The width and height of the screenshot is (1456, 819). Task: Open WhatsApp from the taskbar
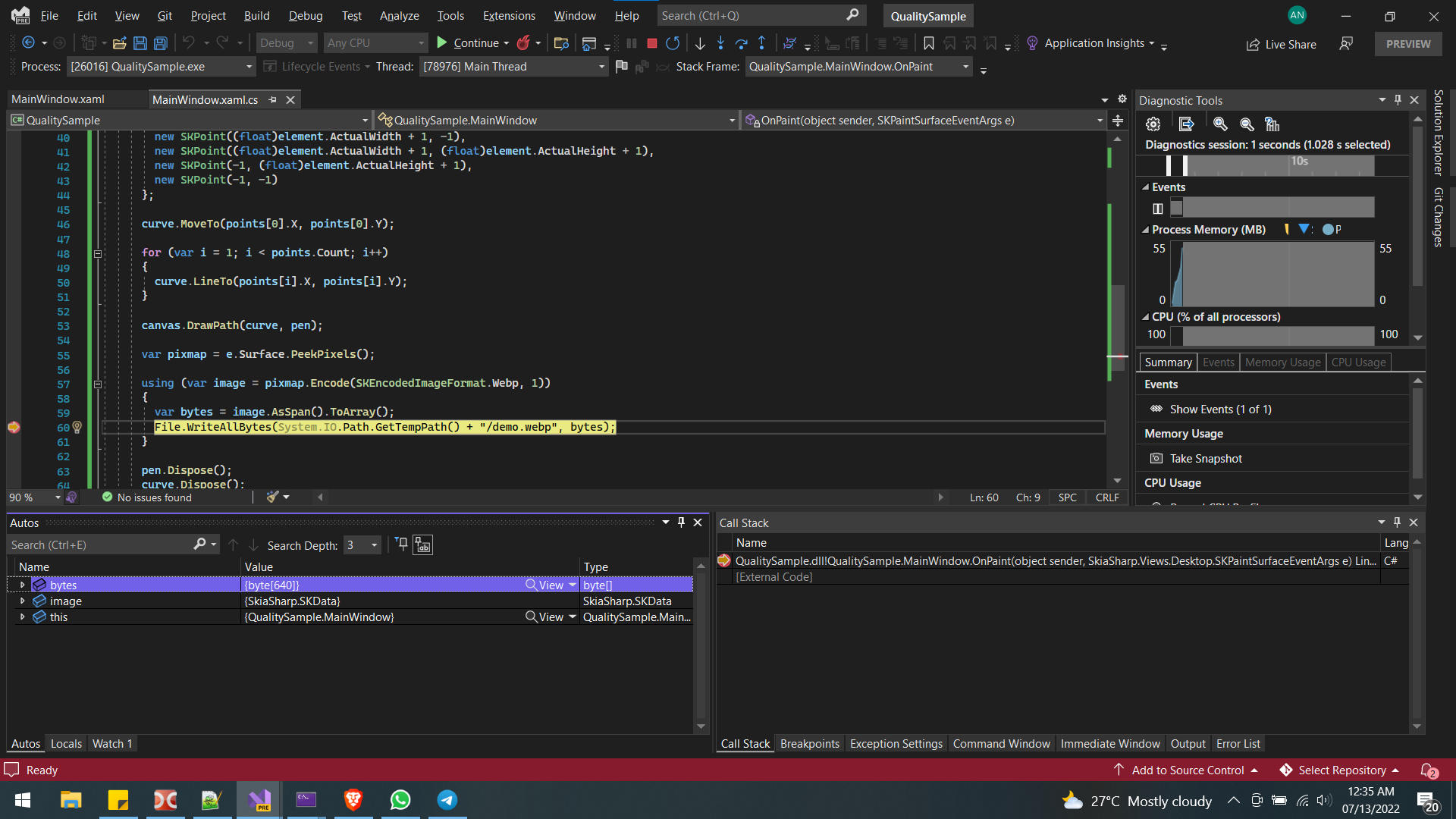[x=400, y=800]
